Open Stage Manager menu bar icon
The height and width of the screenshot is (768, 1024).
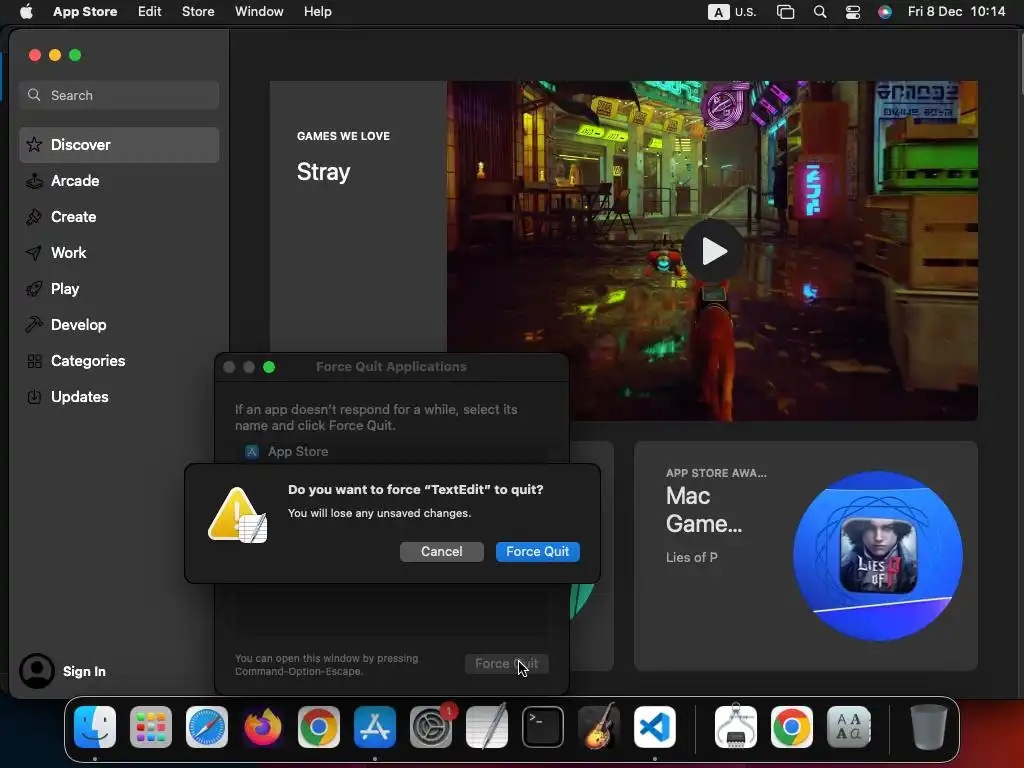point(786,12)
